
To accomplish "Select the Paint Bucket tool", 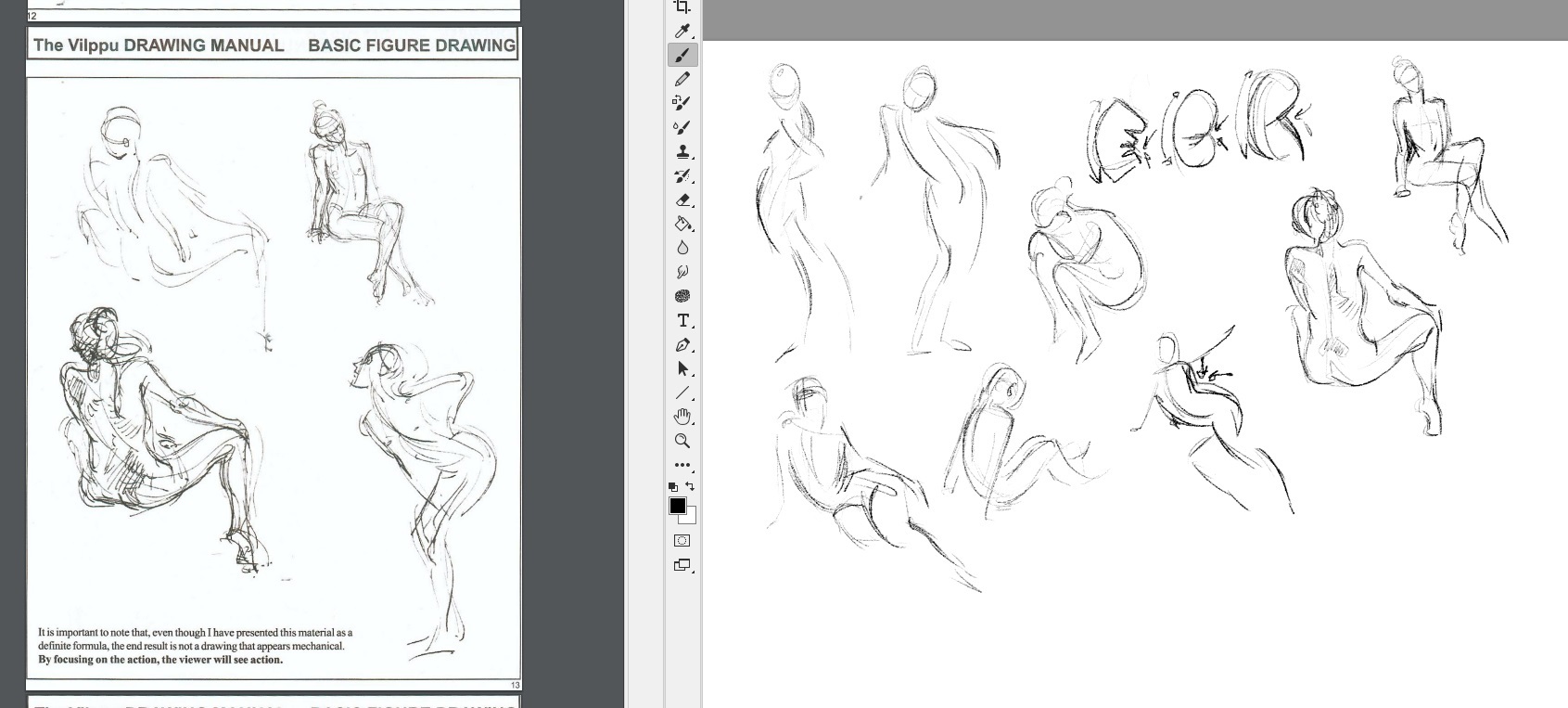I will pos(682,224).
